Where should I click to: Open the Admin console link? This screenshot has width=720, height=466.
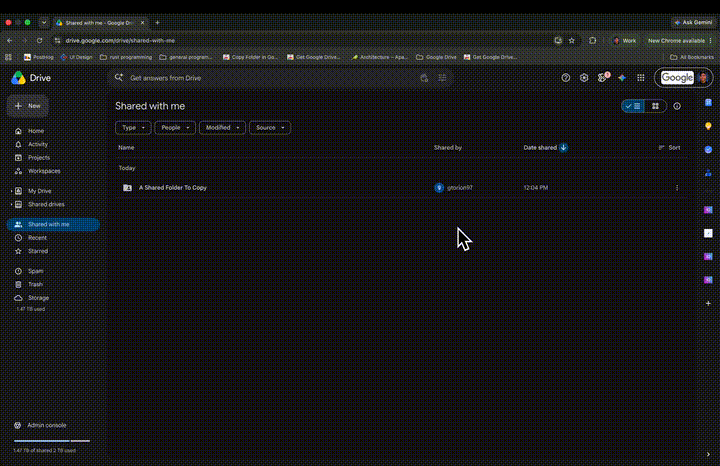(x=40, y=425)
